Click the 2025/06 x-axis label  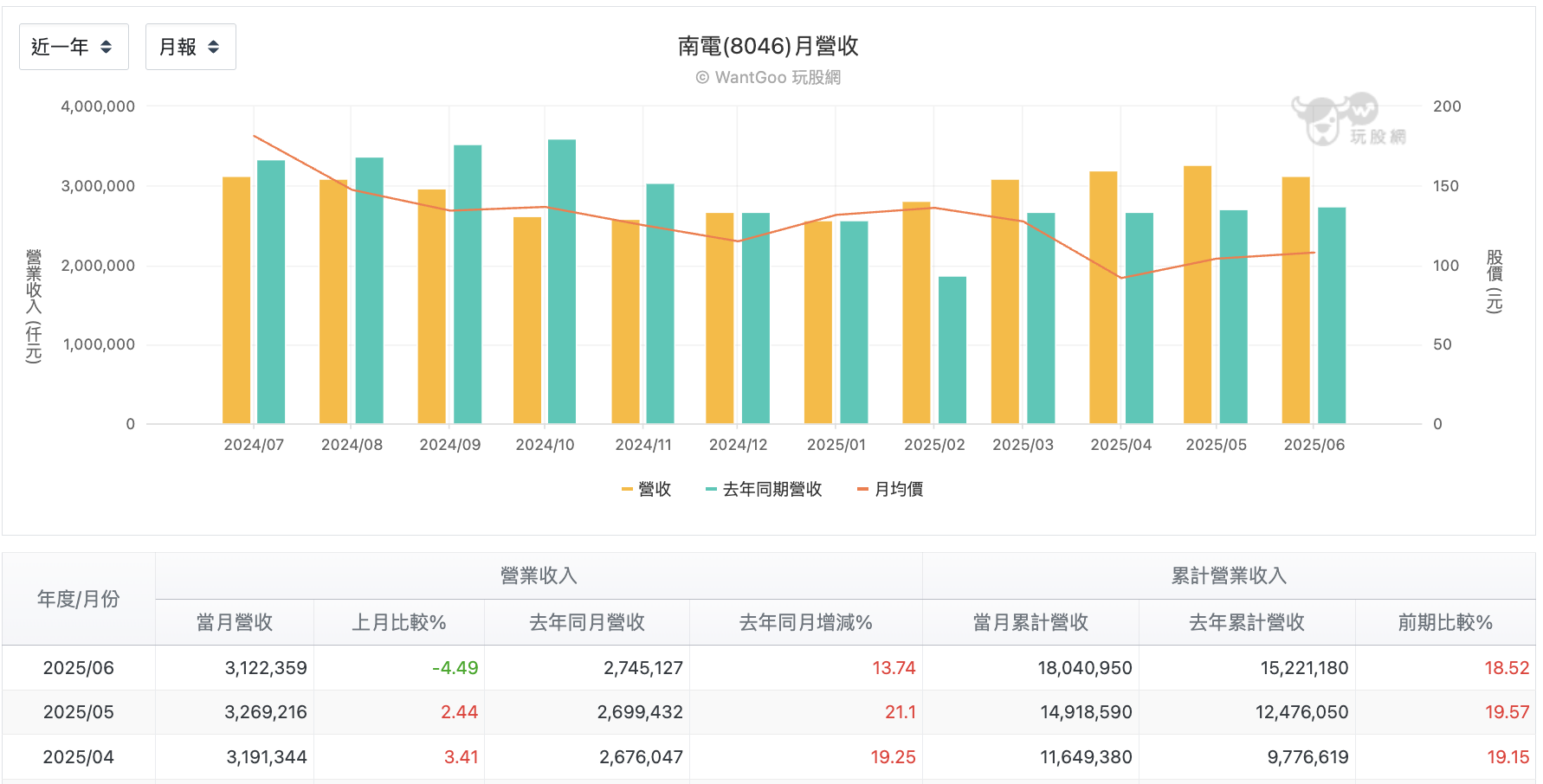coord(1314,445)
